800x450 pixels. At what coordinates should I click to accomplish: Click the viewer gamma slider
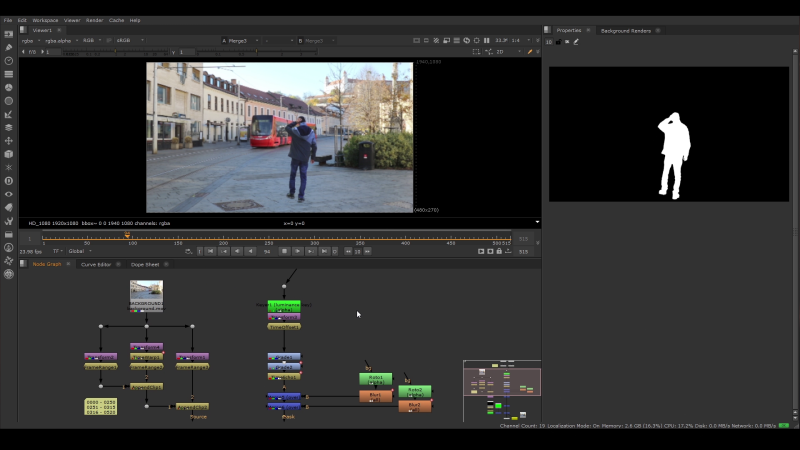click(x=257, y=52)
